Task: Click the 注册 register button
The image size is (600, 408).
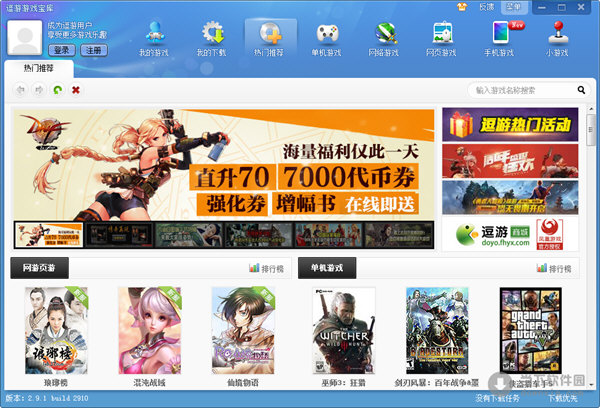Action: [x=91, y=49]
